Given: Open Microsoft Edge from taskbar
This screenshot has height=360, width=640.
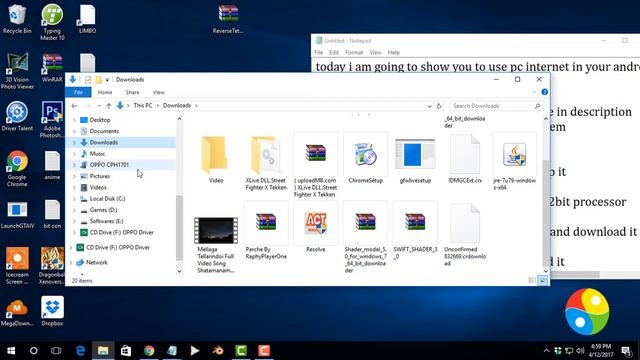Looking at the screenshot, I should (x=80, y=351).
